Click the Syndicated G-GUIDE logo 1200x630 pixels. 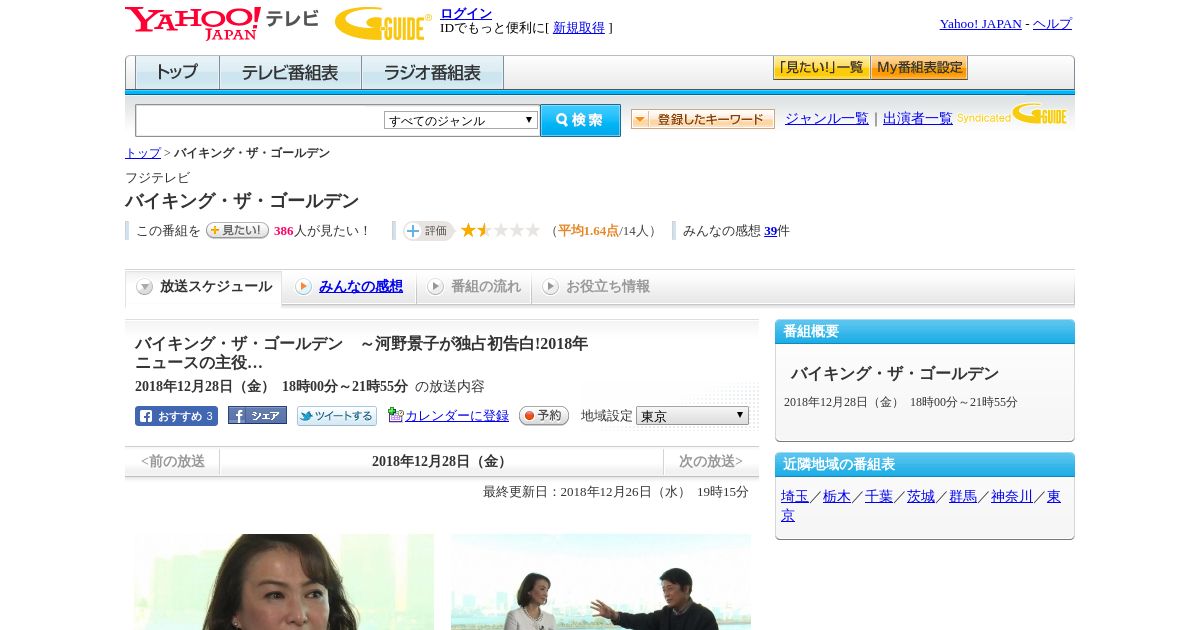(1012, 114)
